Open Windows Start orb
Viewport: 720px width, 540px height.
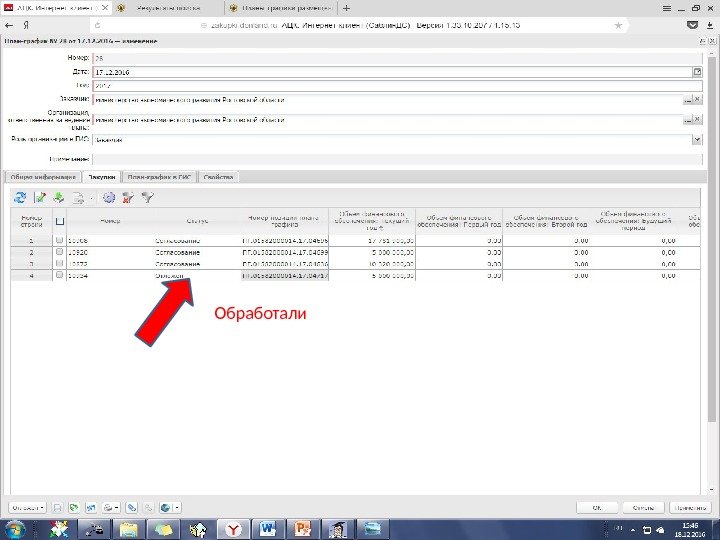(x=14, y=529)
